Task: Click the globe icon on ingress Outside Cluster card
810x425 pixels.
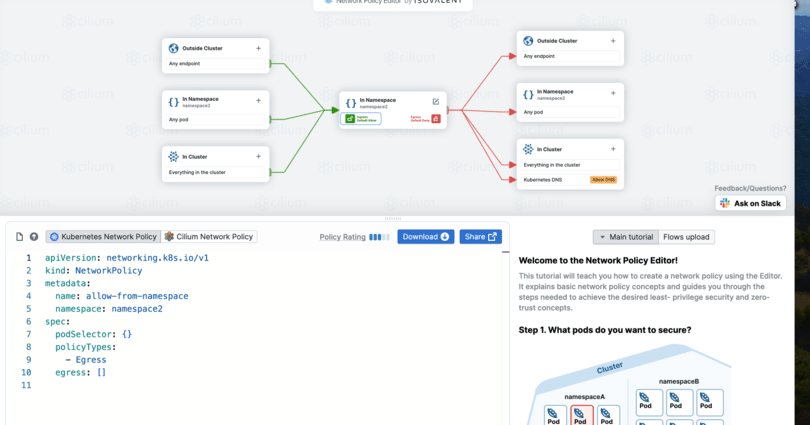Action: pos(174,48)
